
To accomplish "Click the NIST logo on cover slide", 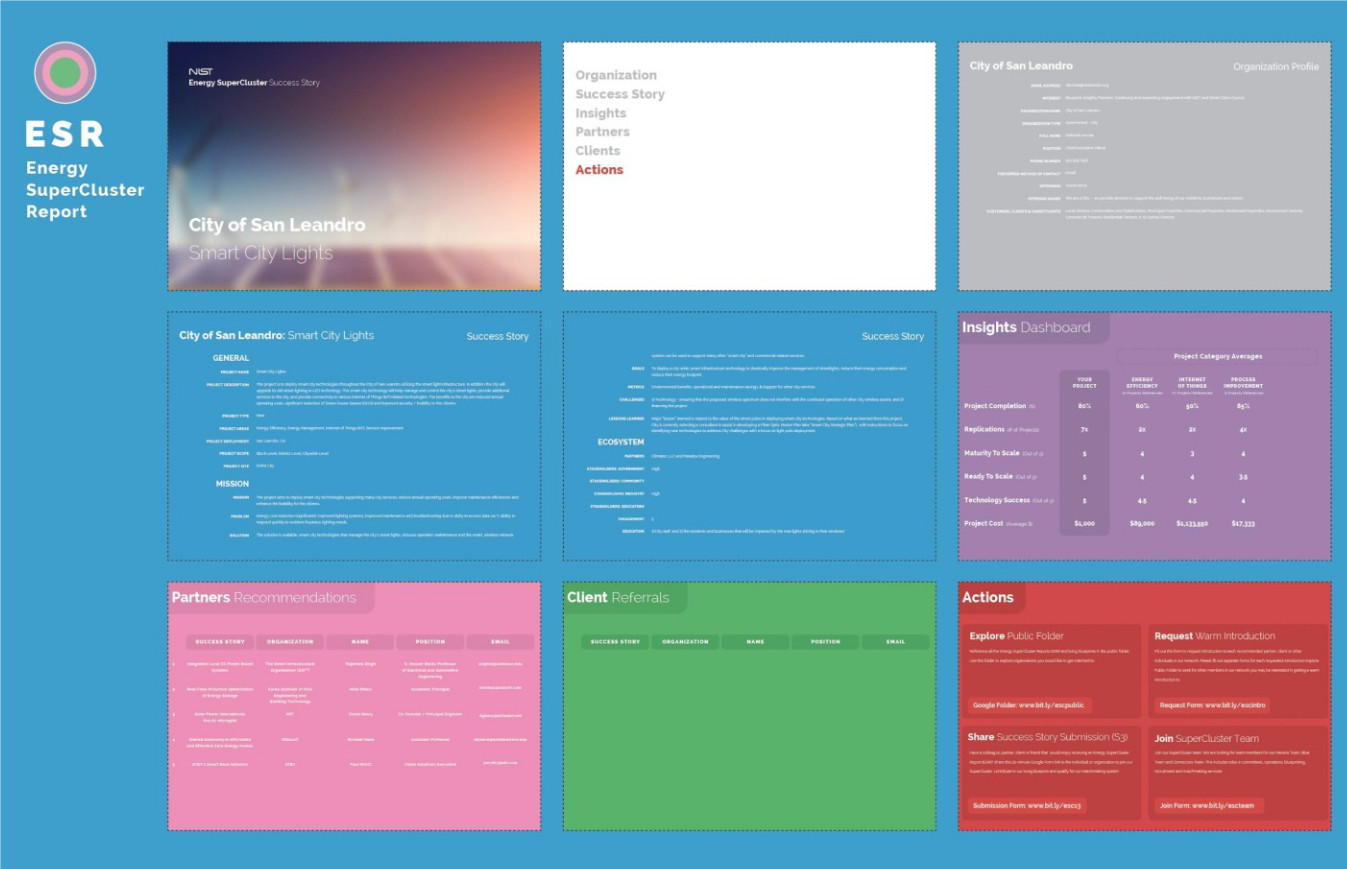I will tap(200, 72).
